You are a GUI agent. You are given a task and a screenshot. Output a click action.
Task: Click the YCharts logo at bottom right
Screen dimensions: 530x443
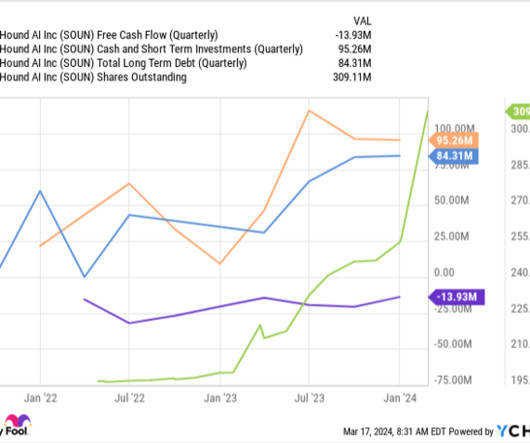click(x=513, y=431)
